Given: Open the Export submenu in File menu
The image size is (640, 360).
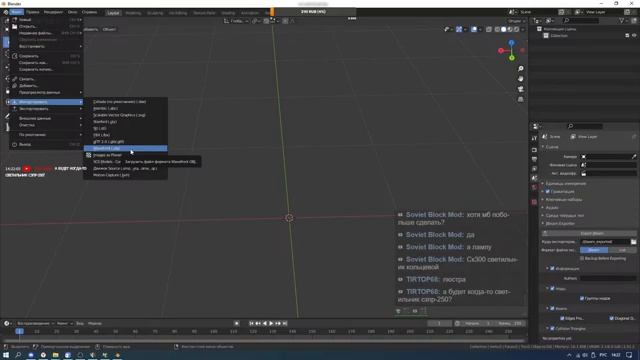Looking at the screenshot, I should (46, 109).
